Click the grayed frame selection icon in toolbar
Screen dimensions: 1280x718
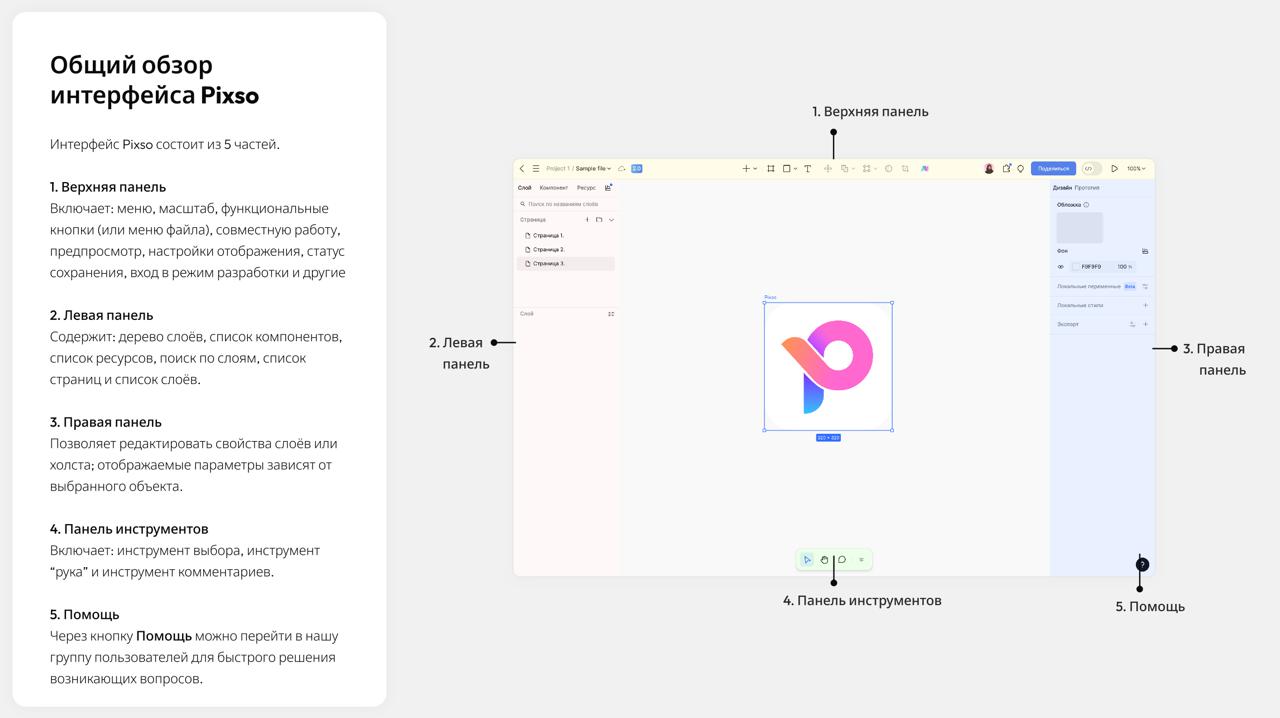tap(866, 168)
